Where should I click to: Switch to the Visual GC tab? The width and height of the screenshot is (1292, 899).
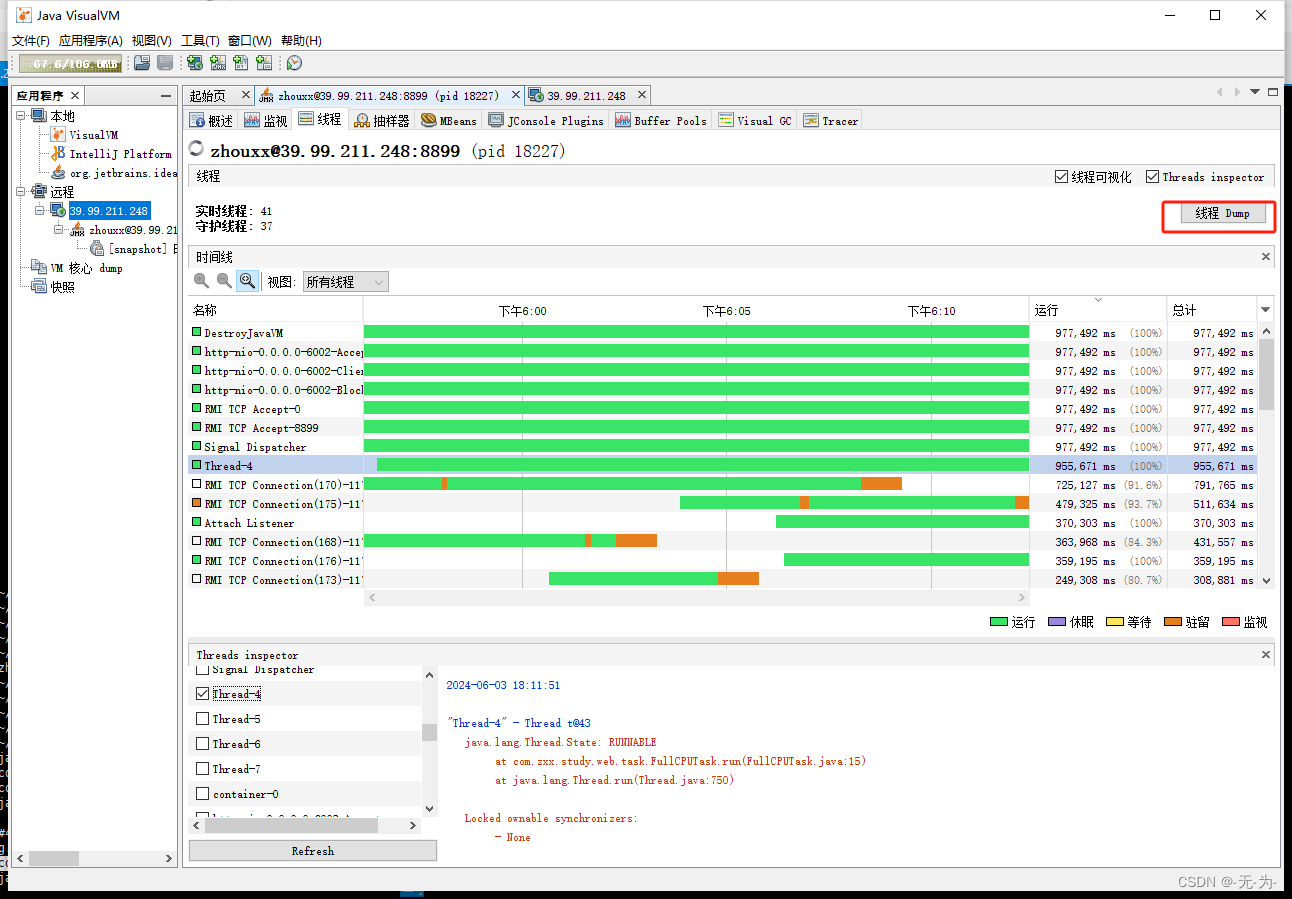point(755,120)
